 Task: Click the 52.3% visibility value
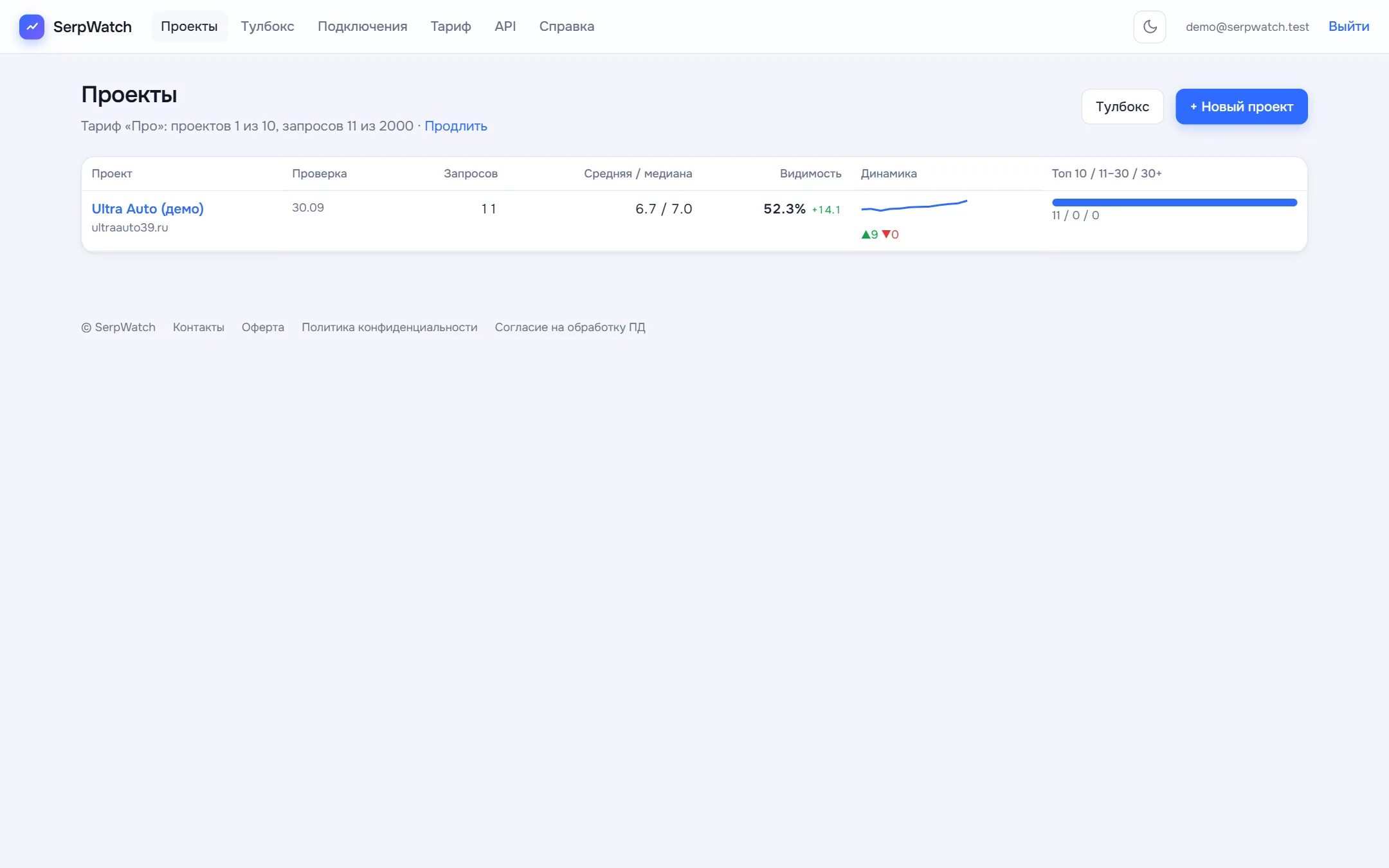pos(785,209)
